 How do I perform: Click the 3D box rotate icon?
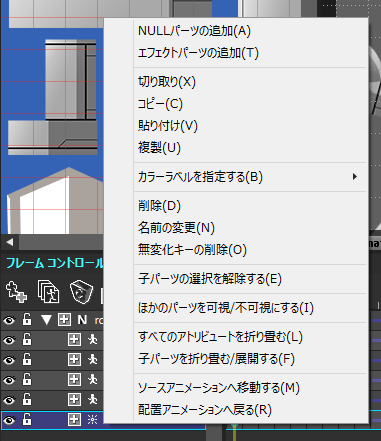click(81, 292)
